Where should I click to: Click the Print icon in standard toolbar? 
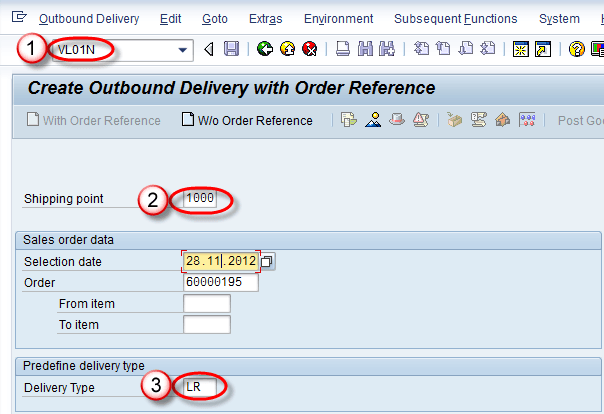(x=342, y=49)
